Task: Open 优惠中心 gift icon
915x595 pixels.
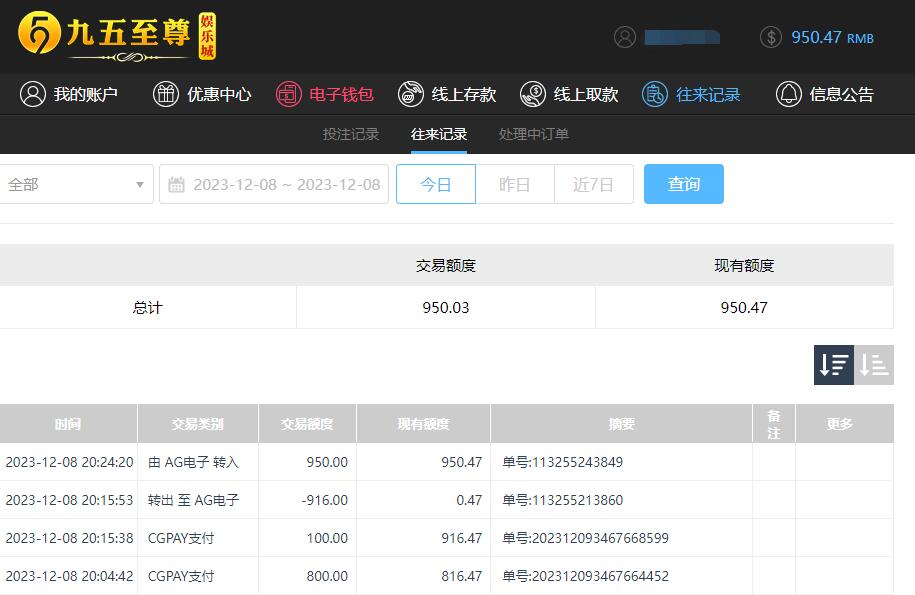Action: pos(166,94)
